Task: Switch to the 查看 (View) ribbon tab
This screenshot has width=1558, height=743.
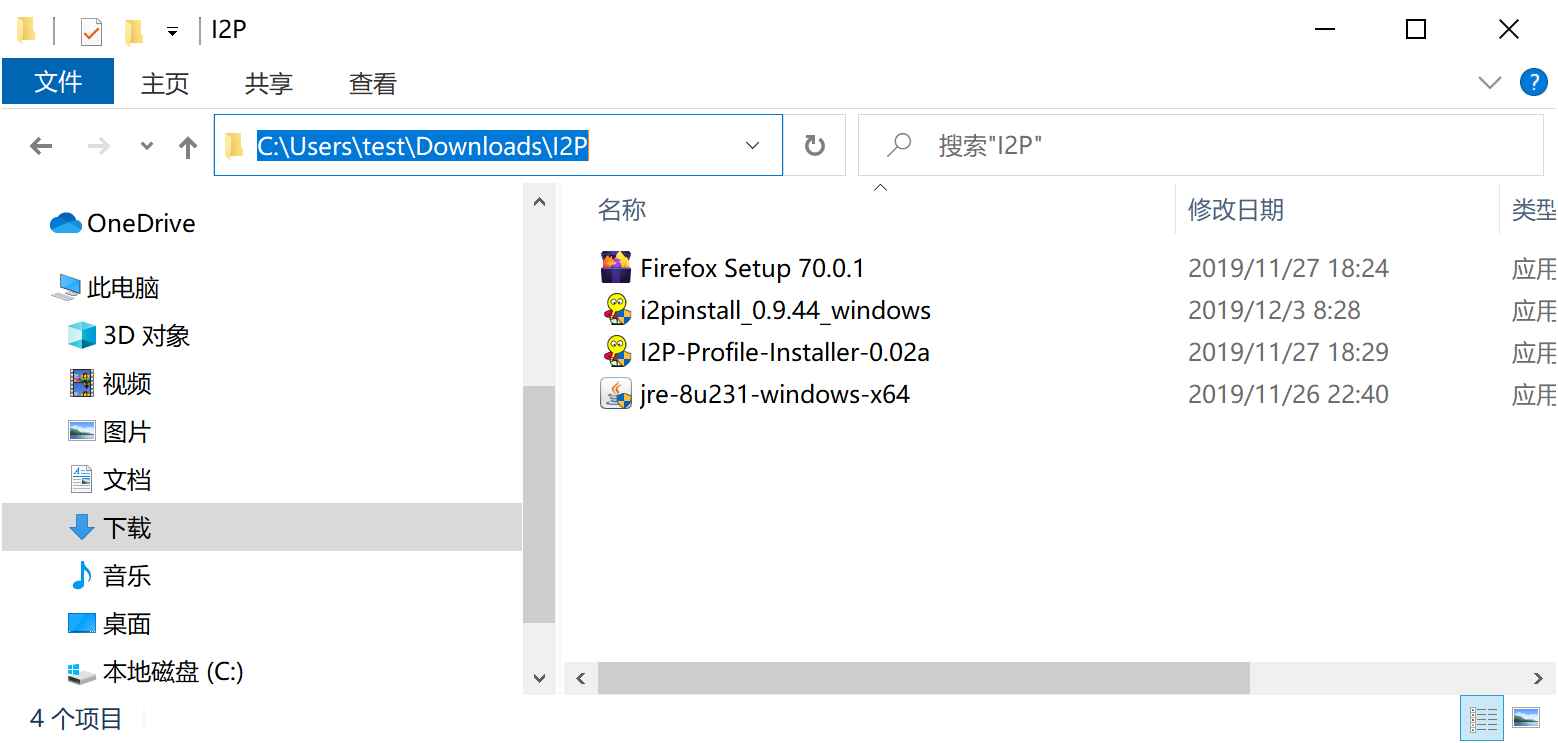Action: pos(372,84)
